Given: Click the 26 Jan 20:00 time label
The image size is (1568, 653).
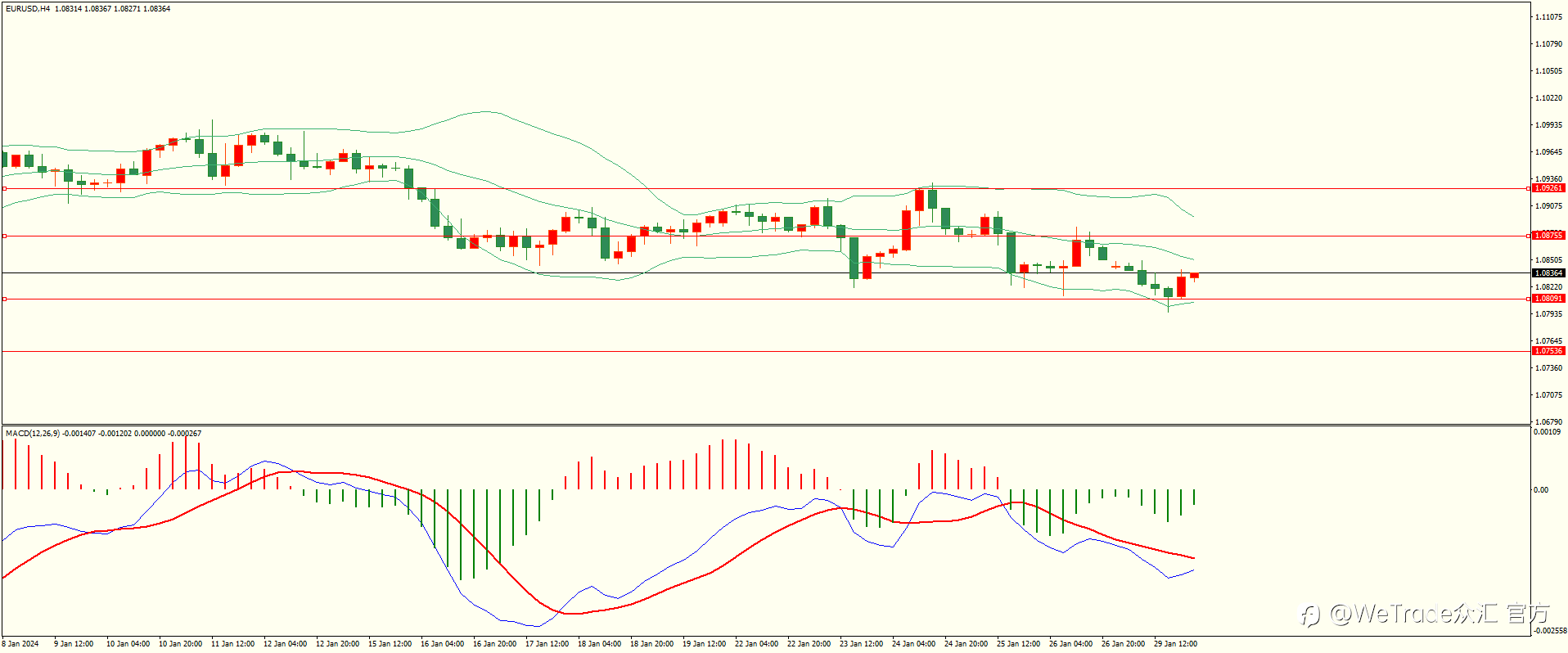Looking at the screenshot, I should coord(1123,644).
